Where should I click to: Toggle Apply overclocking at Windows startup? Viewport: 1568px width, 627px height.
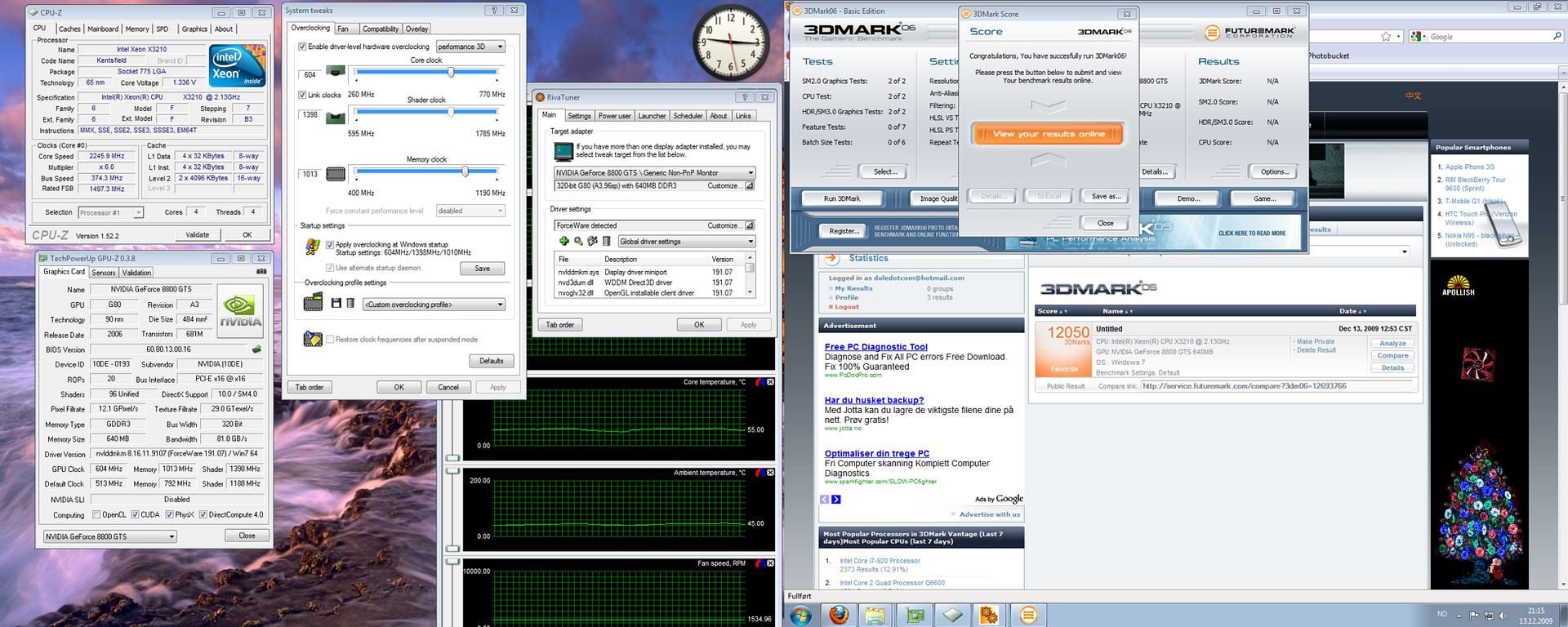(330, 244)
